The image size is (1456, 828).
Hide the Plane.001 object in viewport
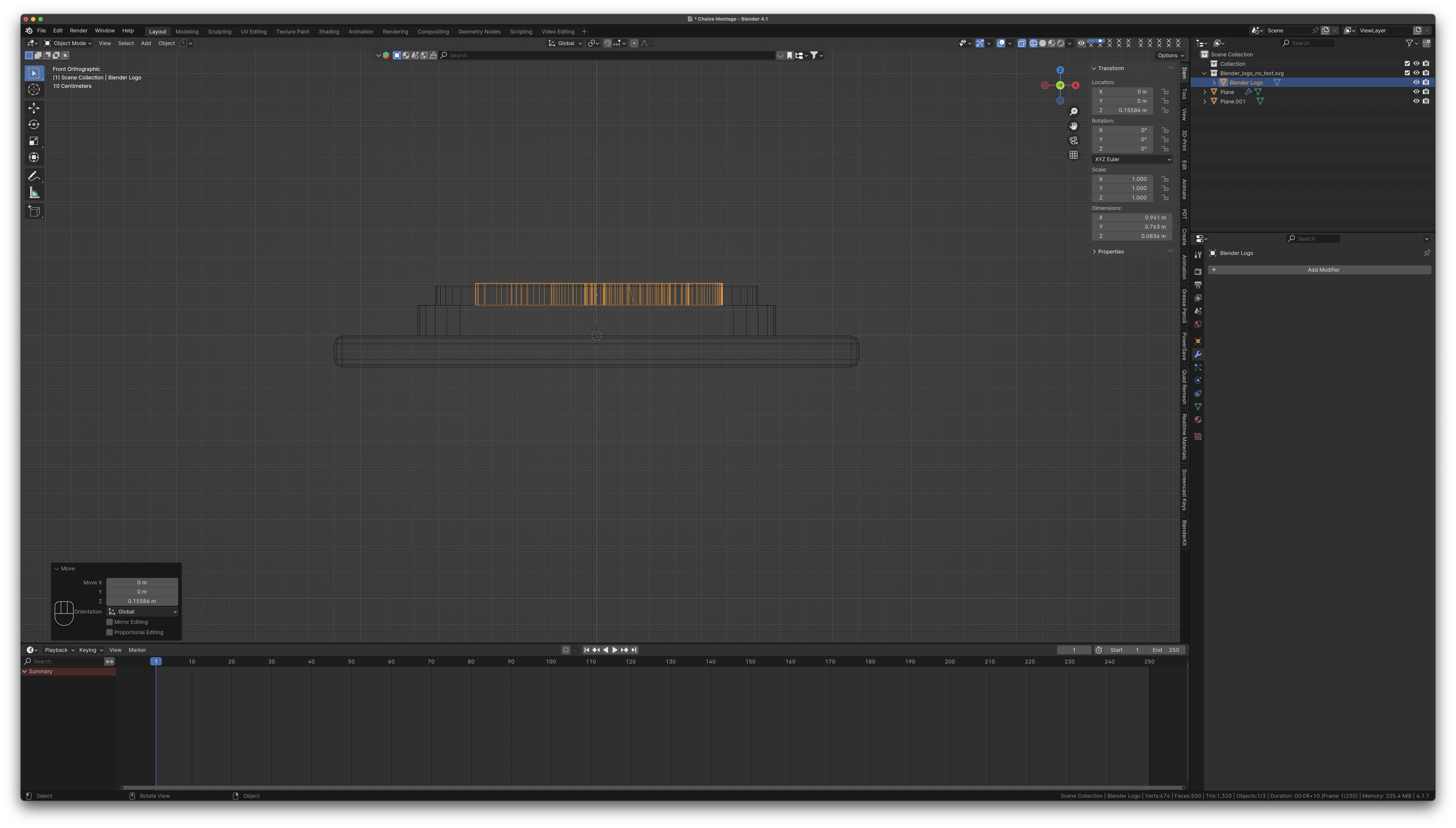(1416, 101)
